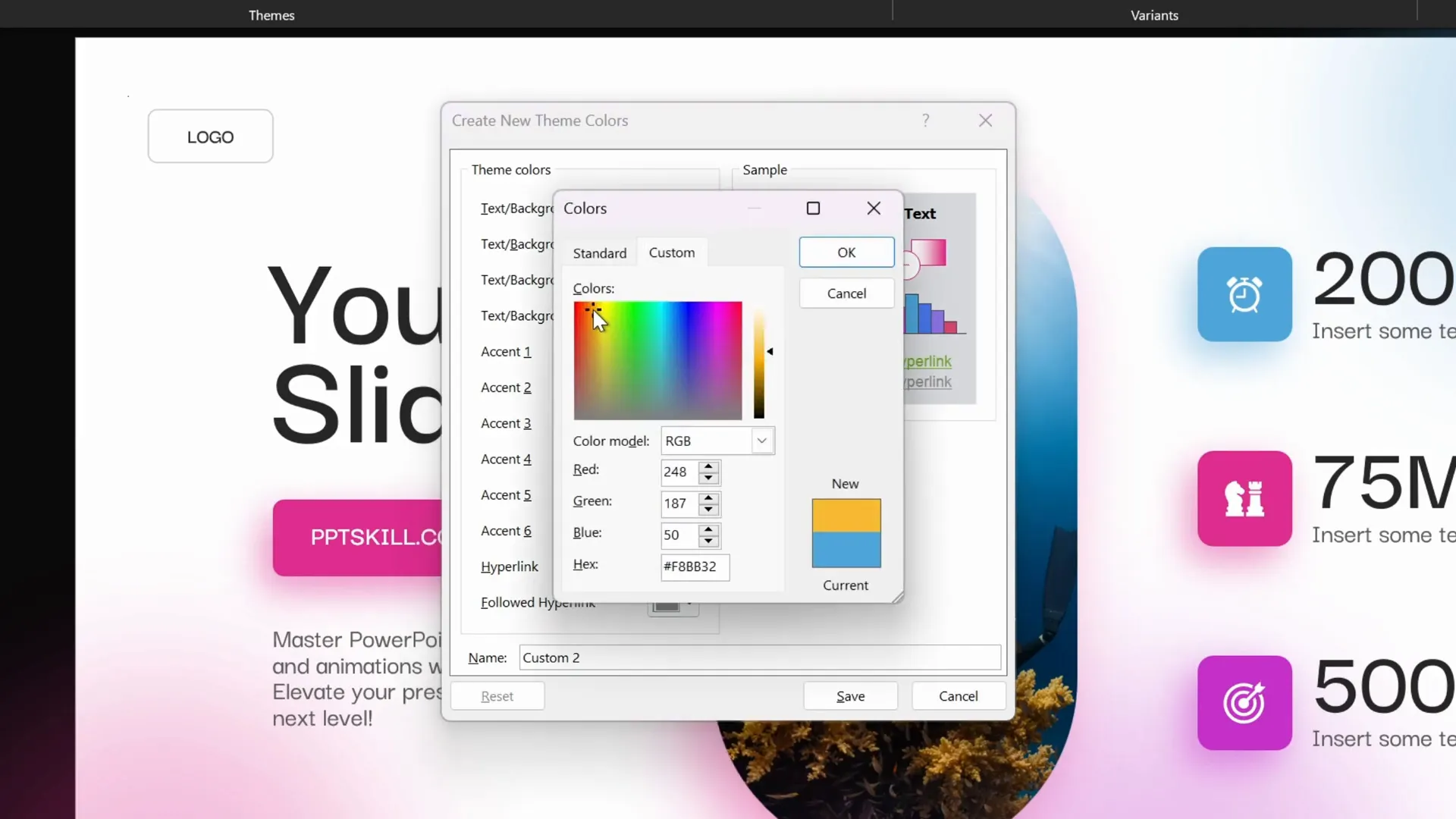Screen dimensions: 1456x819
Task: Click Cancel in the Colors dialog
Action: (846, 293)
